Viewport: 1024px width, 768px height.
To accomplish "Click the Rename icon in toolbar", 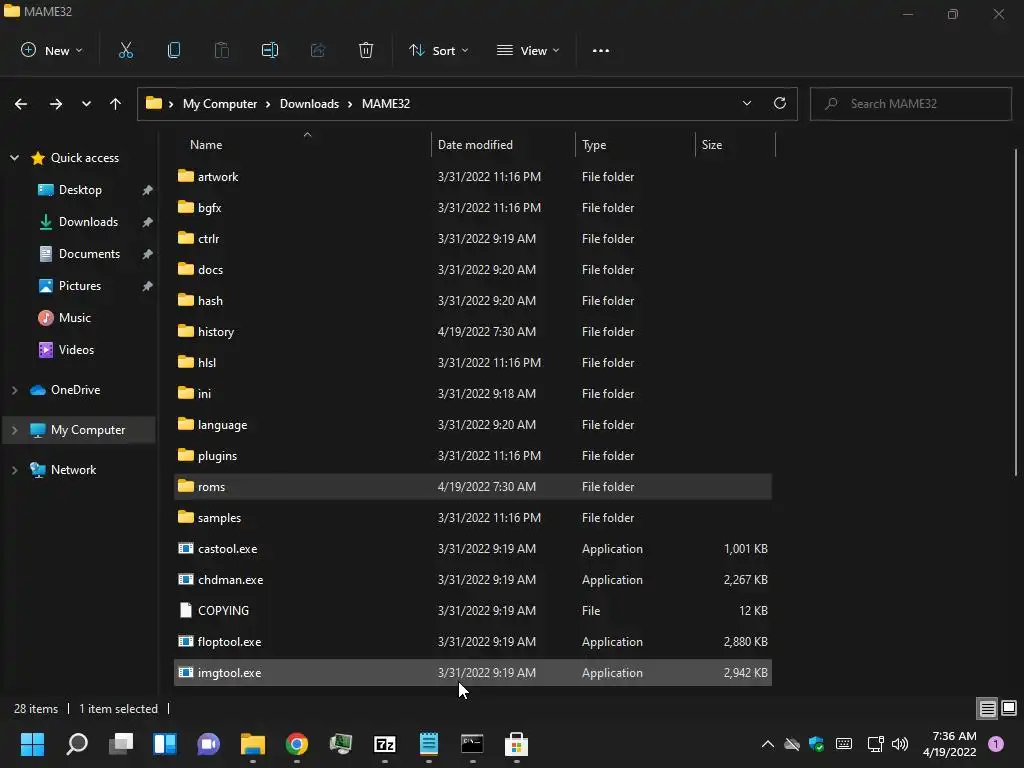I will (x=270, y=50).
